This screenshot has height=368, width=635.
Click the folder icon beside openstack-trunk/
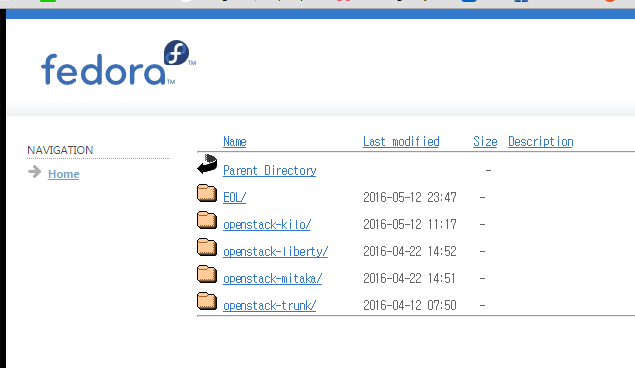[207, 301]
